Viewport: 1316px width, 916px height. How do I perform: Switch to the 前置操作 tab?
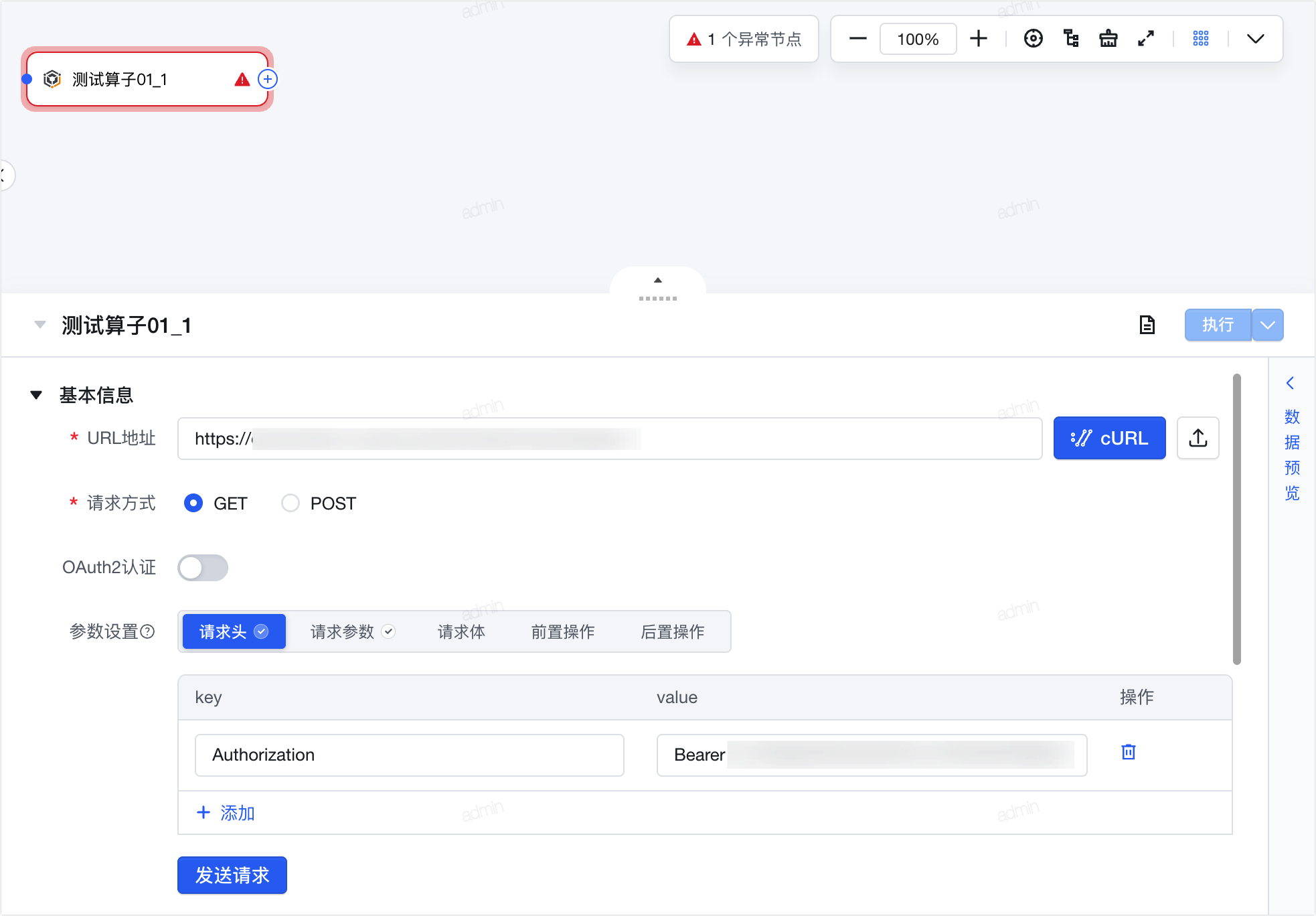pyautogui.click(x=562, y=631)
